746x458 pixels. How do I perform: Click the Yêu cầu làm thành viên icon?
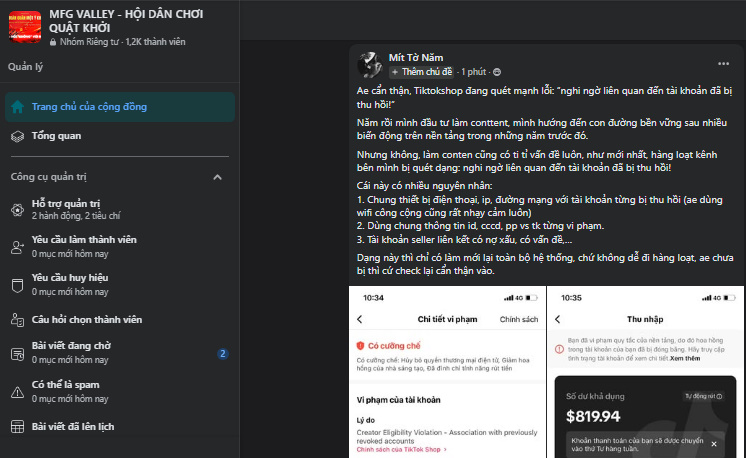[x=17, y=246]
